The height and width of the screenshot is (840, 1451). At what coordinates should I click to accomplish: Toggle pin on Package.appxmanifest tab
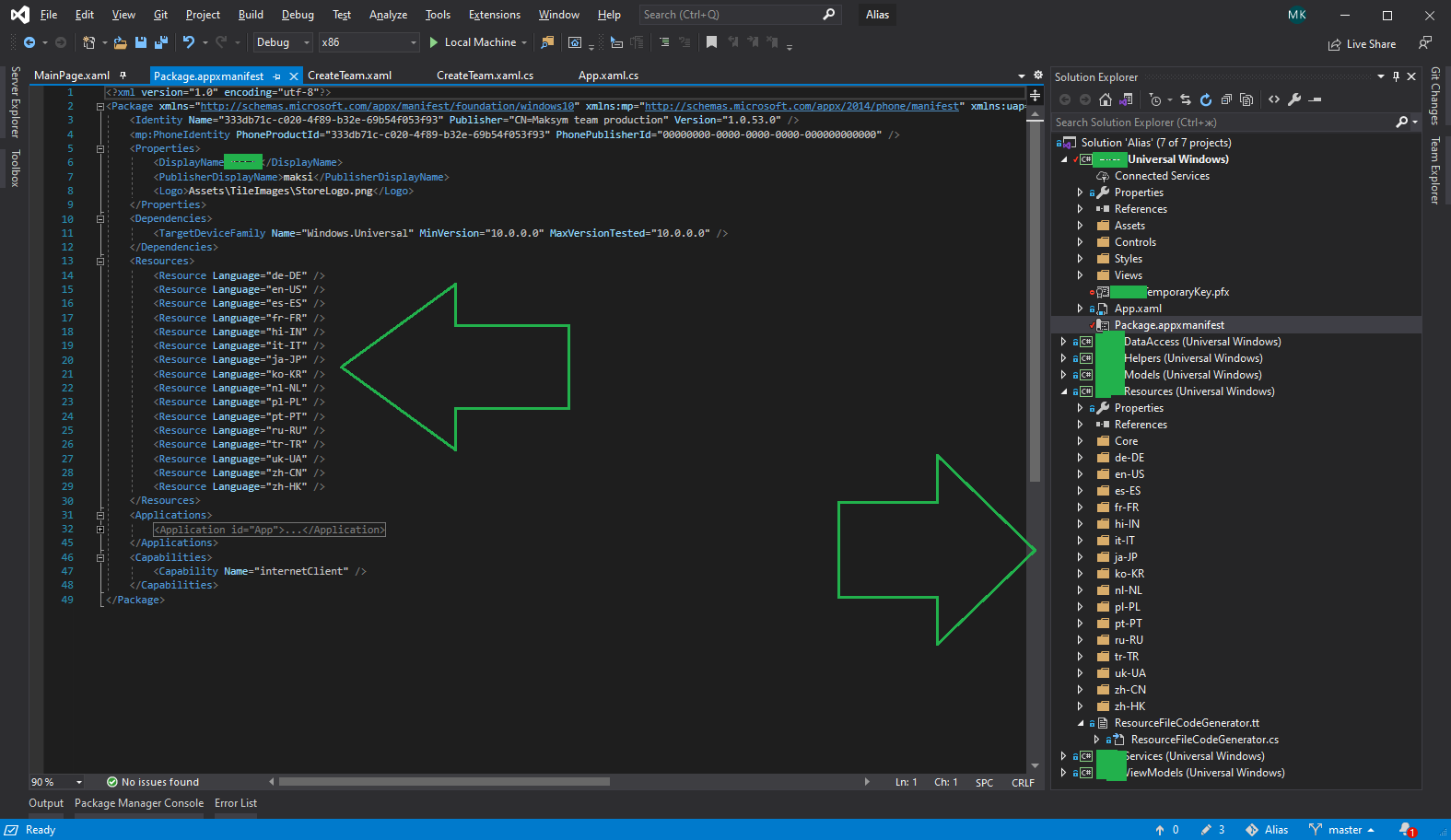pyautogui.click(x=277, y=76)
